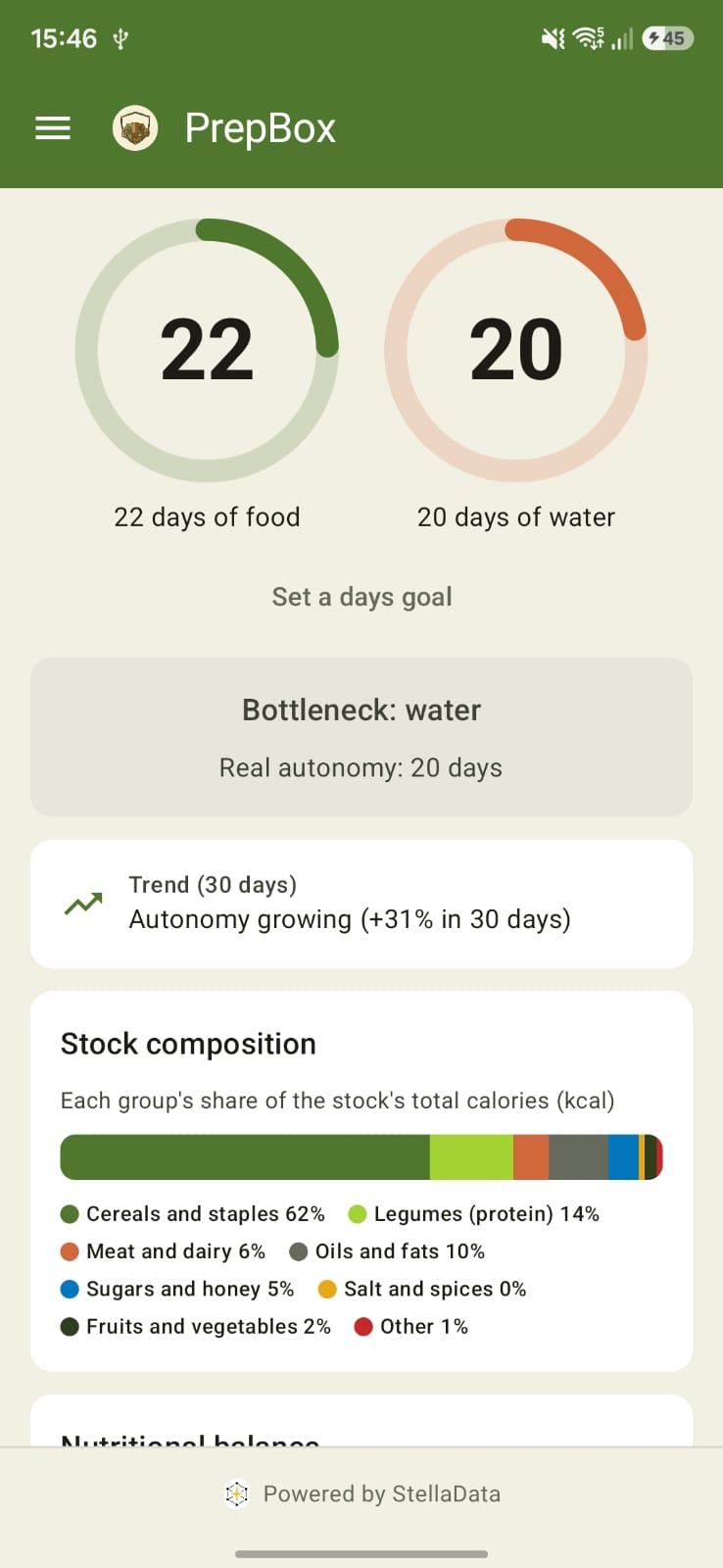Open the 30-day Trend card
Image resolution: width=723 pixels, height=1568 pixels.
pyautogui.click(x=361, y=904)
